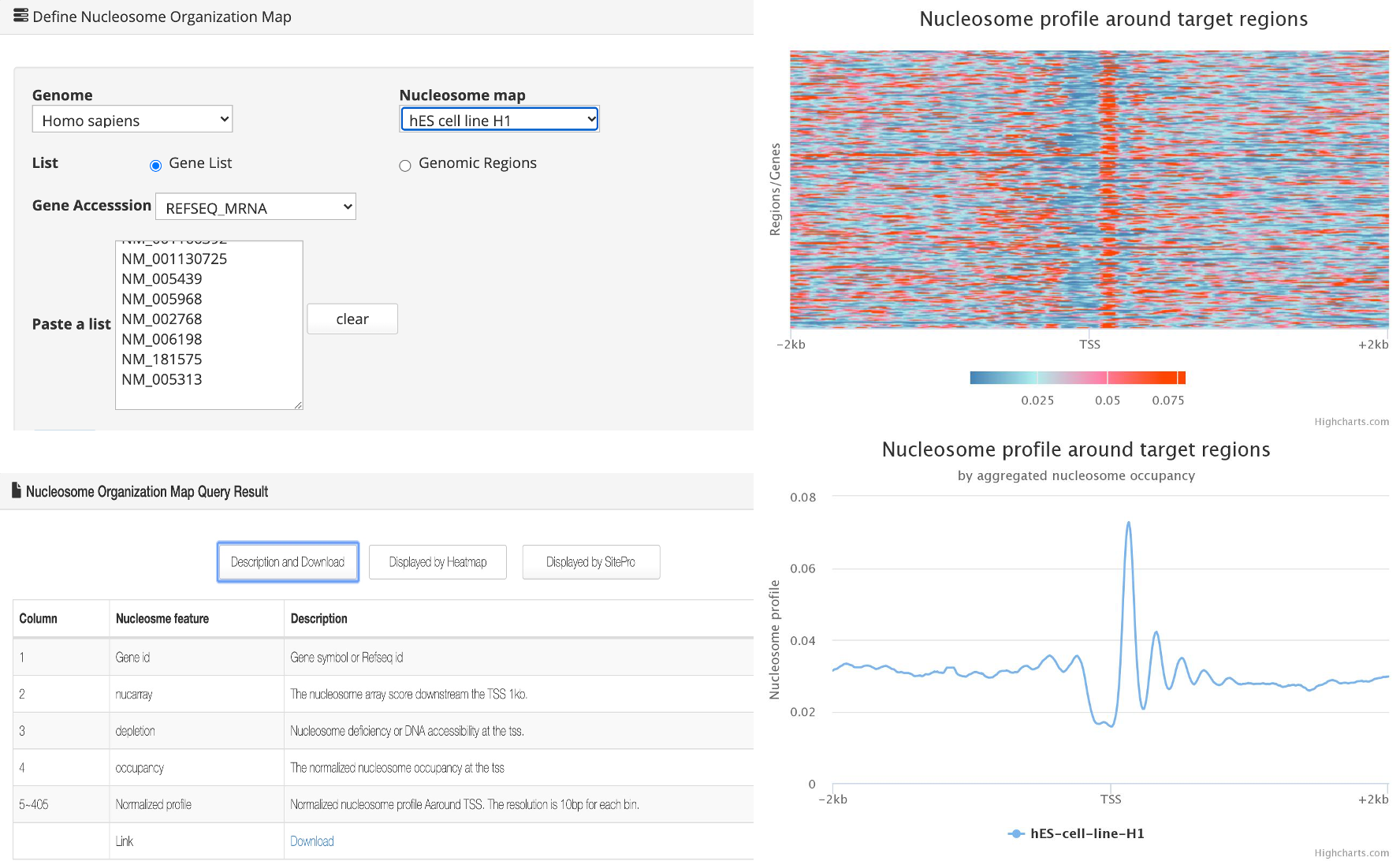Click the Download link in the table

(x=312, y=841)
